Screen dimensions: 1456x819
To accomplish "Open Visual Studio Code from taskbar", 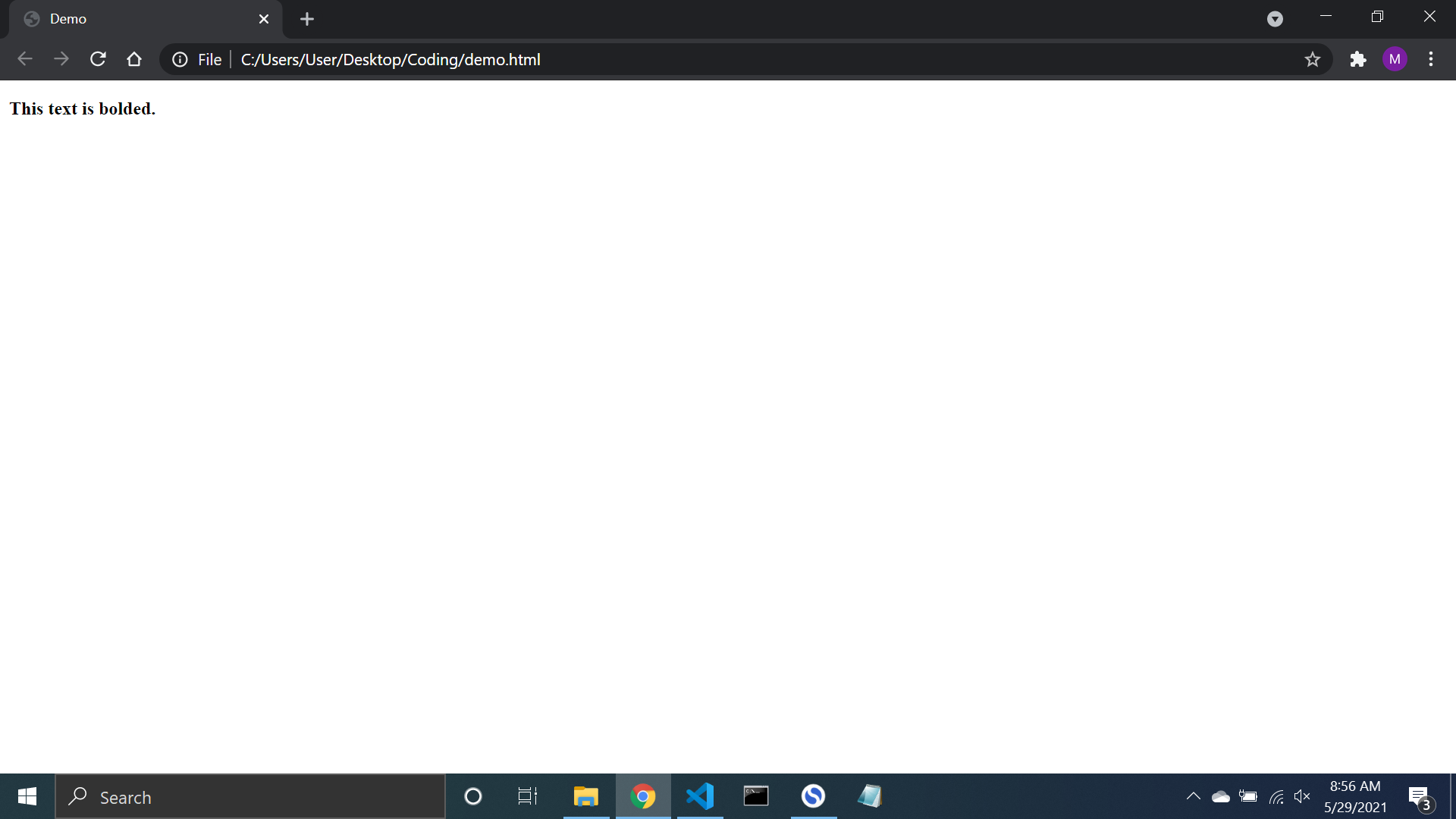I will (x=700, y=796).
